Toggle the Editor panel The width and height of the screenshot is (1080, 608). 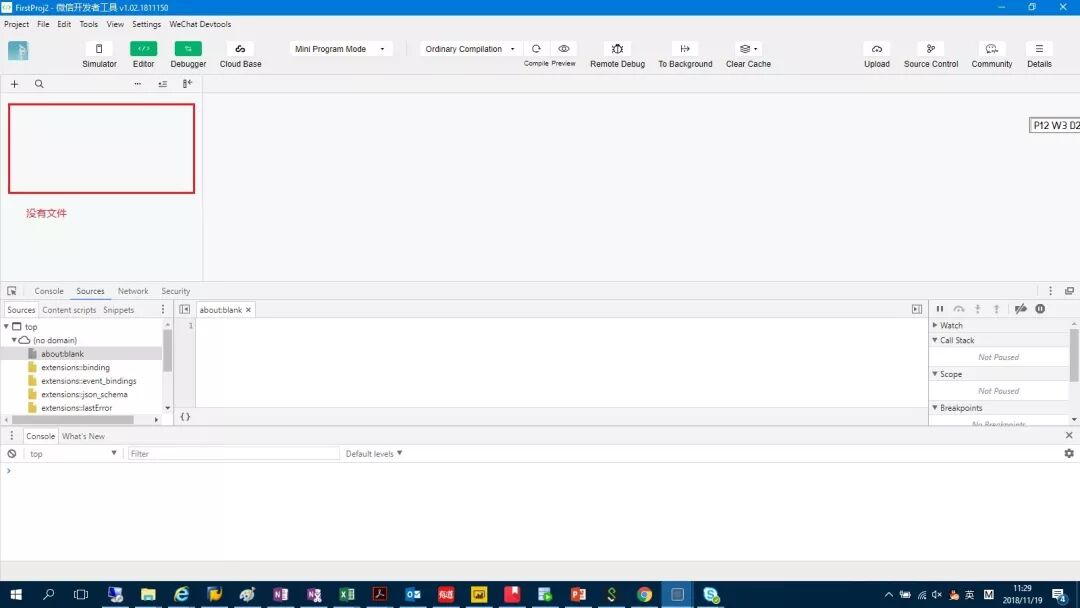point(143,49)
